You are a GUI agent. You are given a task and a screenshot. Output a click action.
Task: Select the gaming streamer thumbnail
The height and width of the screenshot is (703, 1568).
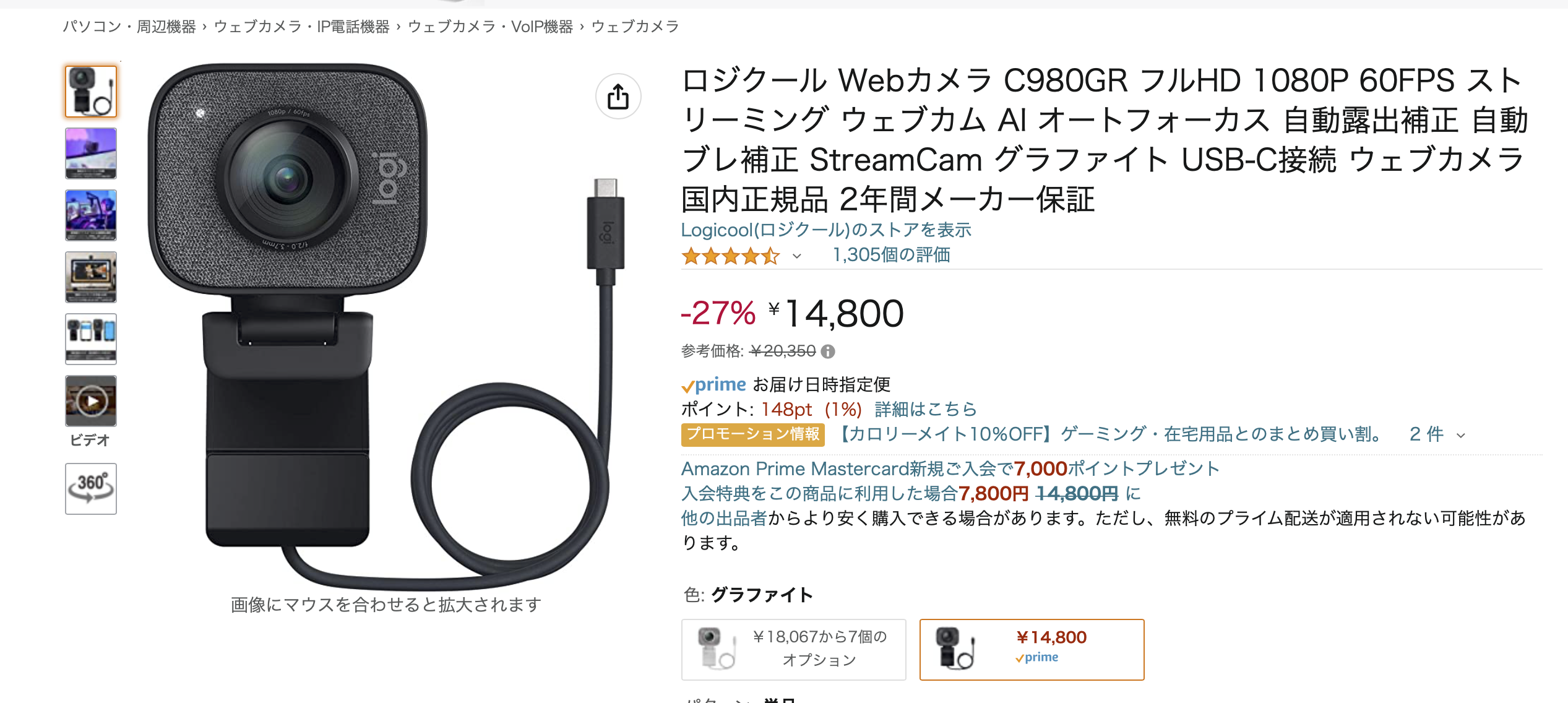(91, 215)
